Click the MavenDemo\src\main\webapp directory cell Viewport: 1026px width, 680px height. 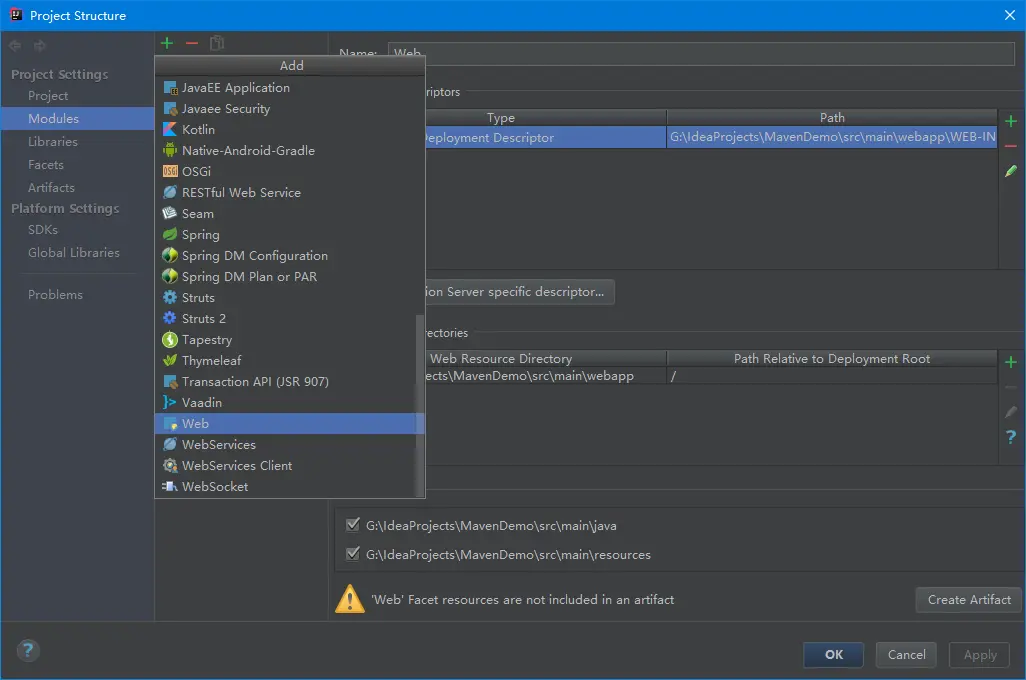tap(546, 376)
